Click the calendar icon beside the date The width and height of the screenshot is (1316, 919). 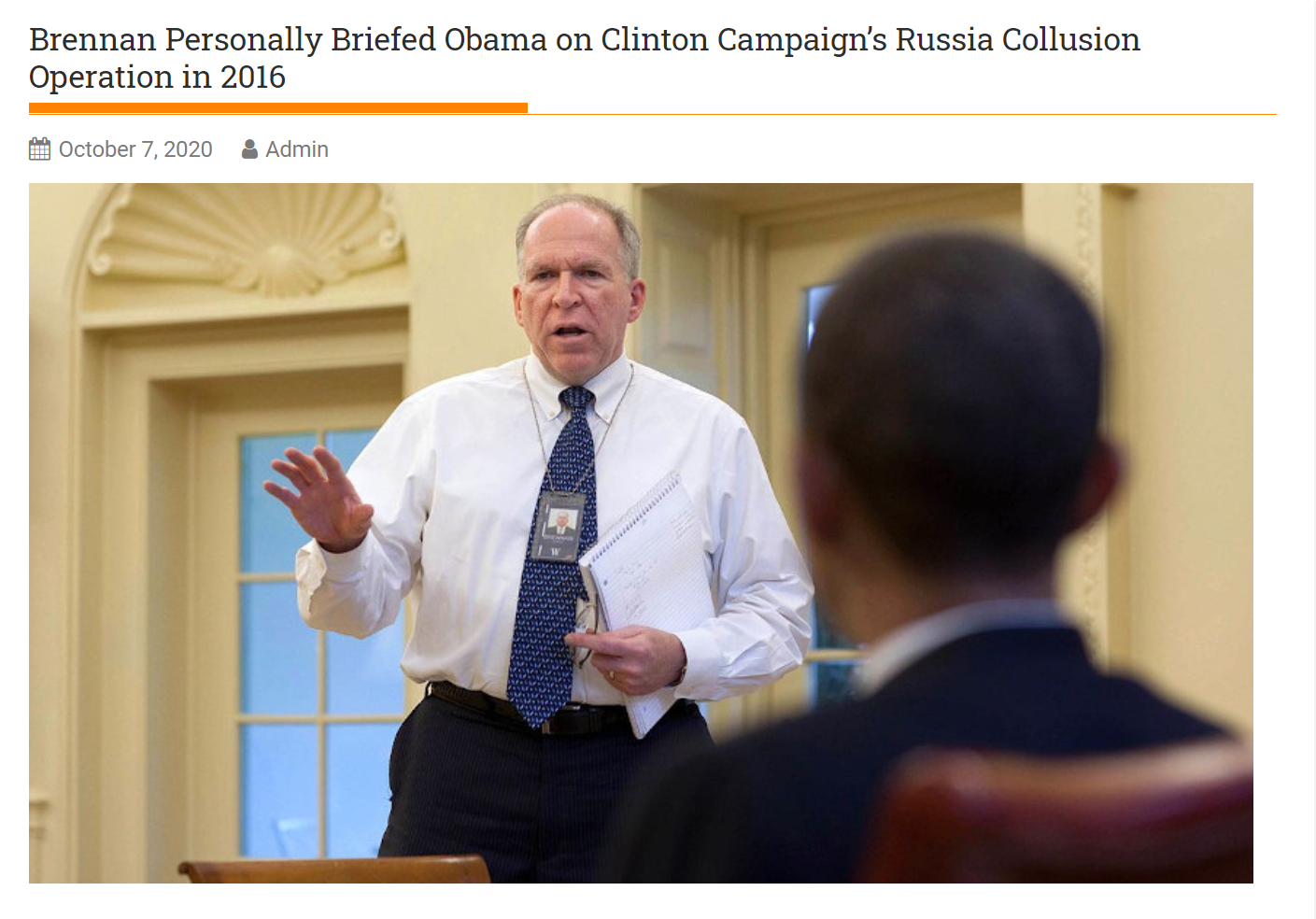[x=39, y=149]
